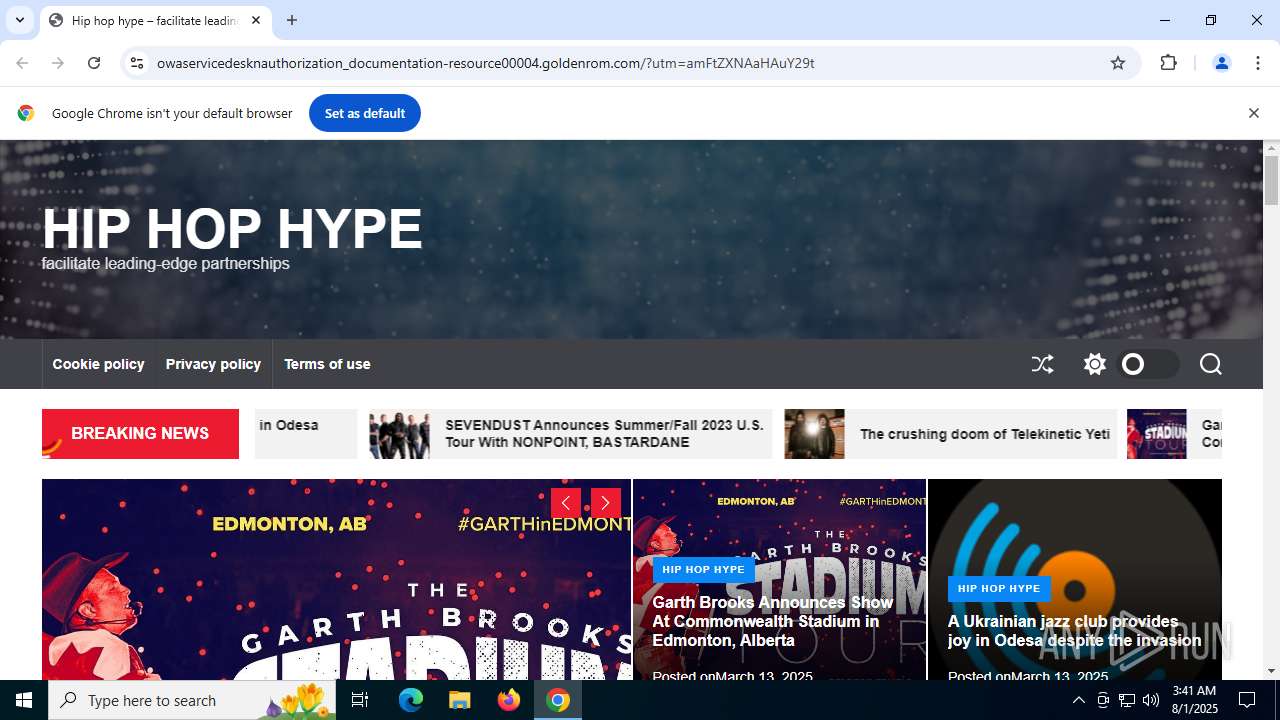Viewport: 1280px width, 720px height.
Task: Open the Privacy policy menu item
Action: pos(213,364)
